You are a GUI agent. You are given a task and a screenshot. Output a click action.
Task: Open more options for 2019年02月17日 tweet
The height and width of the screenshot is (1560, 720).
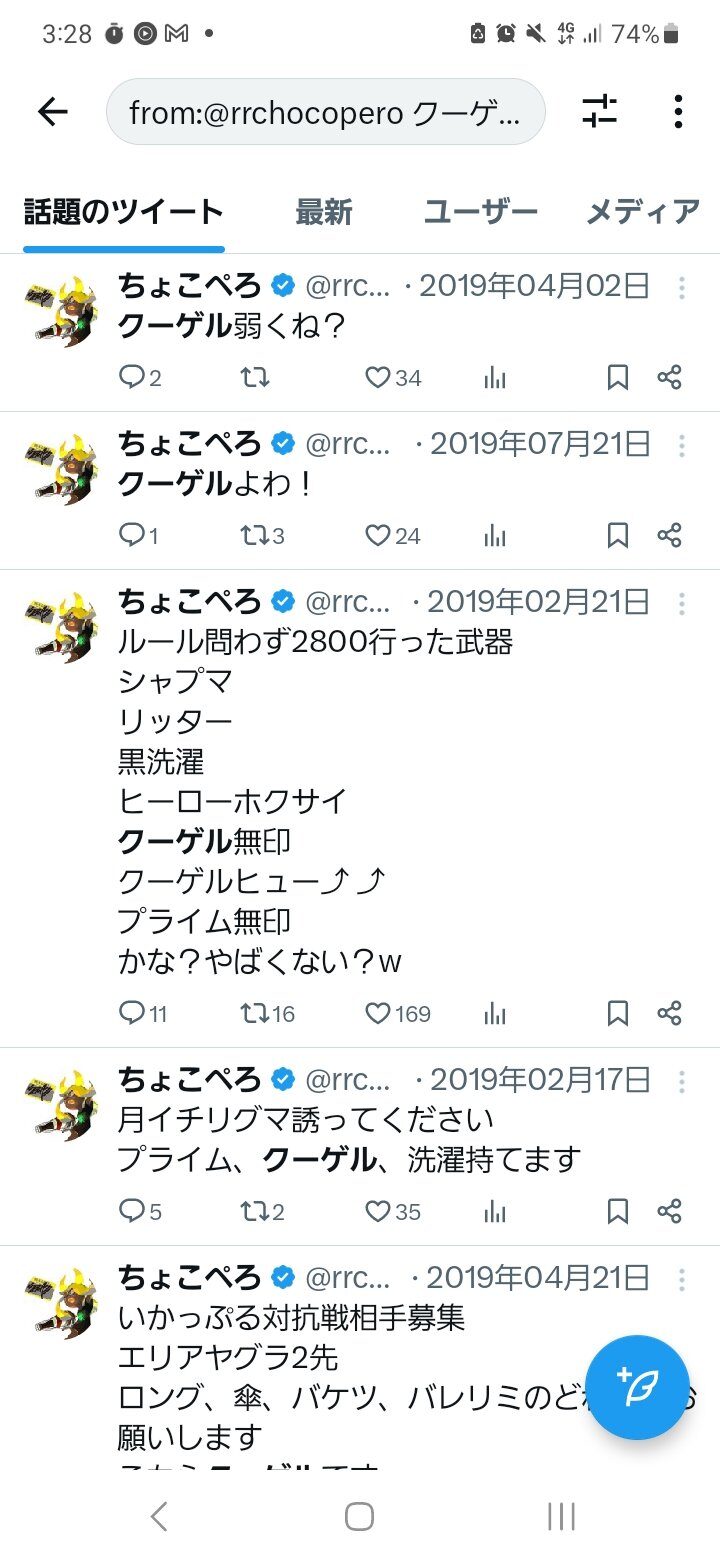point(681,1081)
